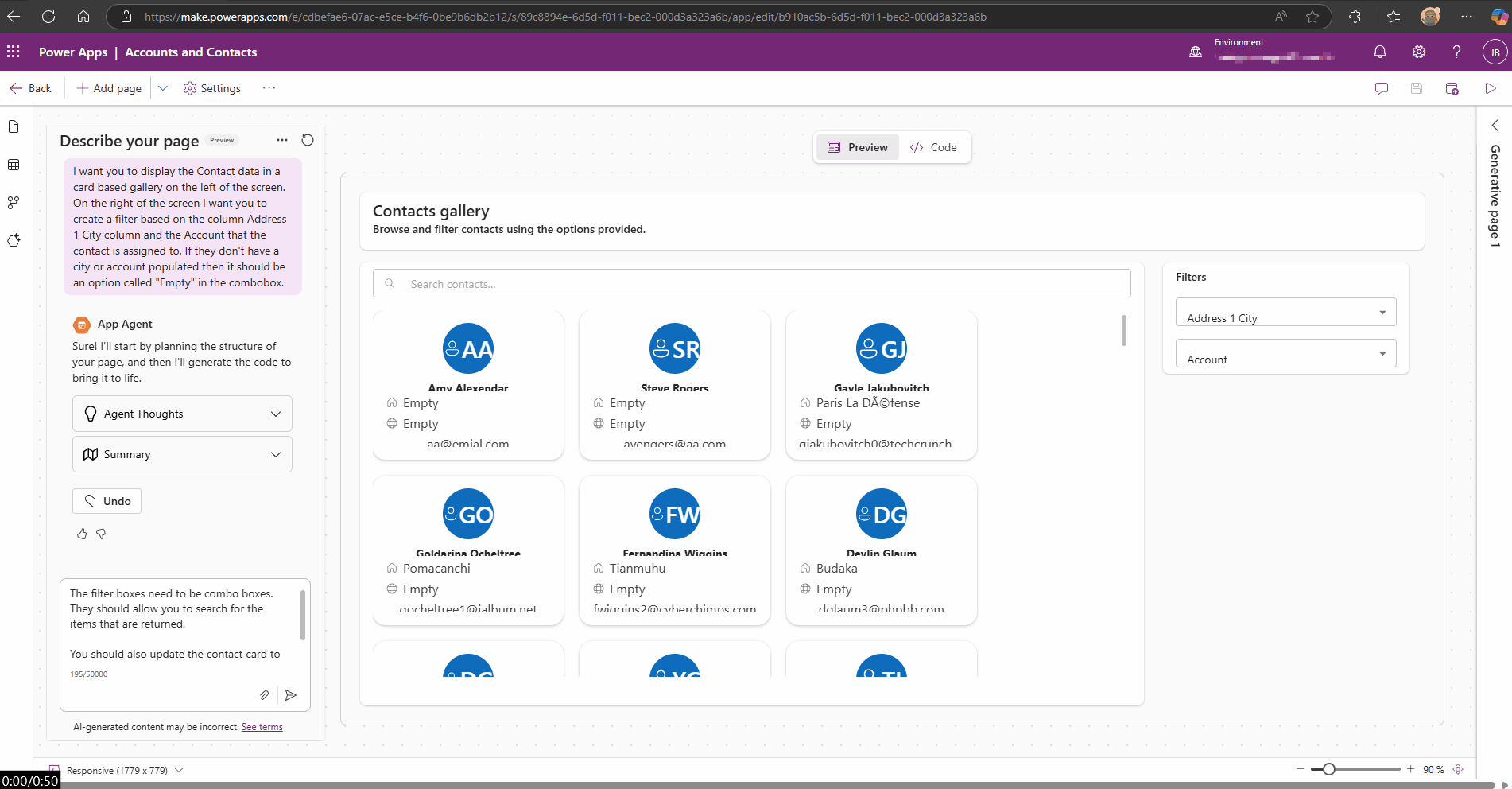Screen dimensions: 1512x789
Task: Give a thumbs down to the App Agent response
Action: (x=101, y=534)
